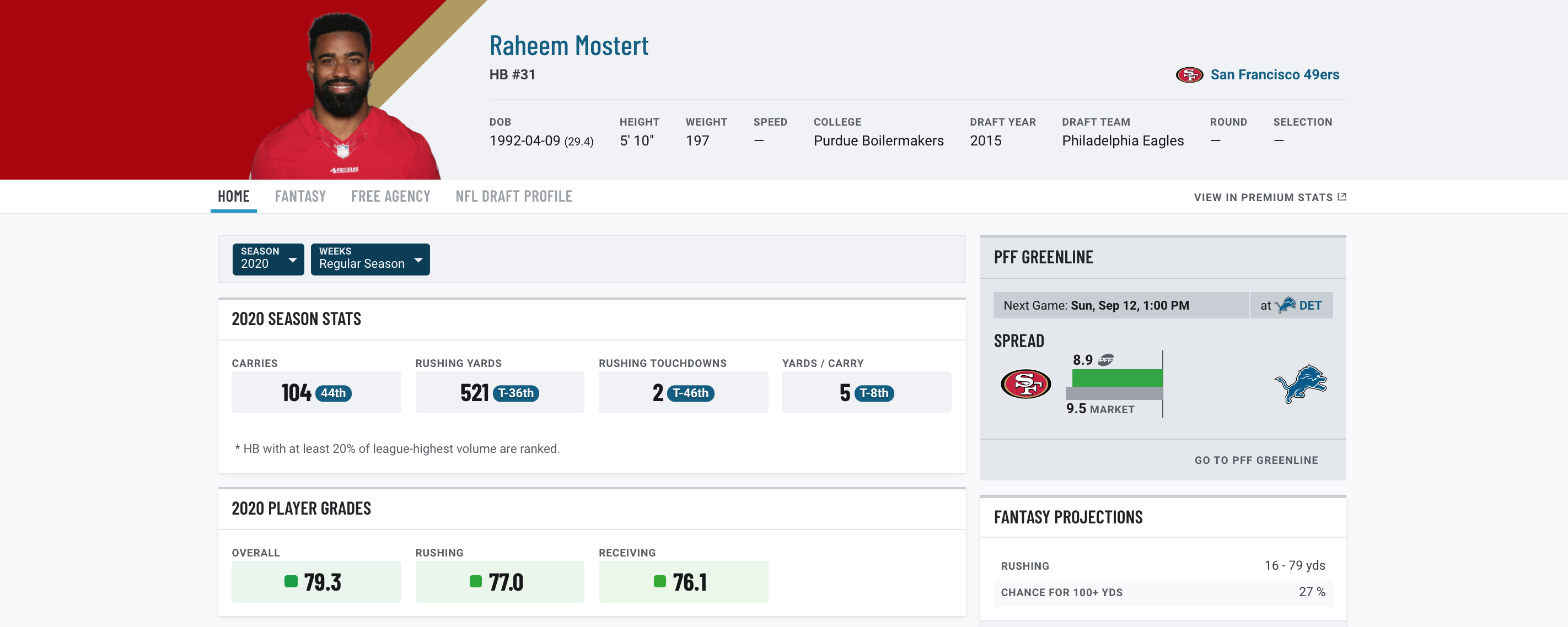Switch to the Fantasy tab
This screenshot has width=1568, height=627.
click(x=300, y=197)
